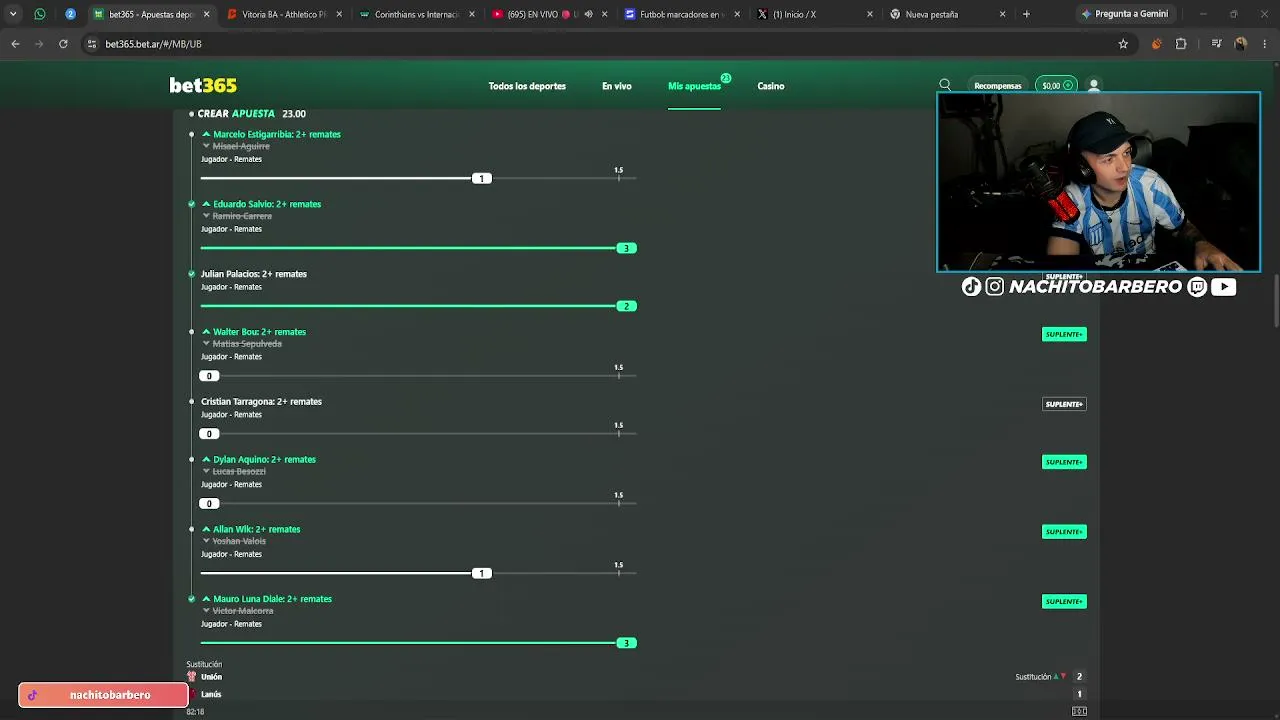Bookmark this page with the star icon
This screenshot has height=720, width=1280.
(x=1123, y=44)
